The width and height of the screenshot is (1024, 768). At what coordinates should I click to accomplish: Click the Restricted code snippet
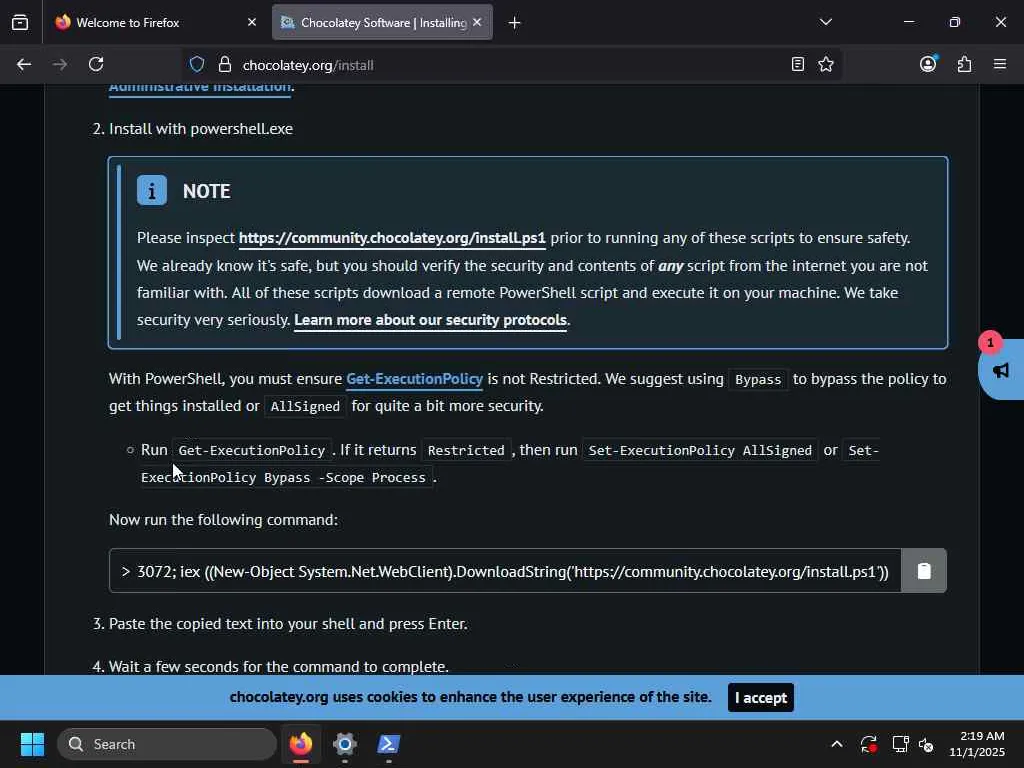click(466, 451)
